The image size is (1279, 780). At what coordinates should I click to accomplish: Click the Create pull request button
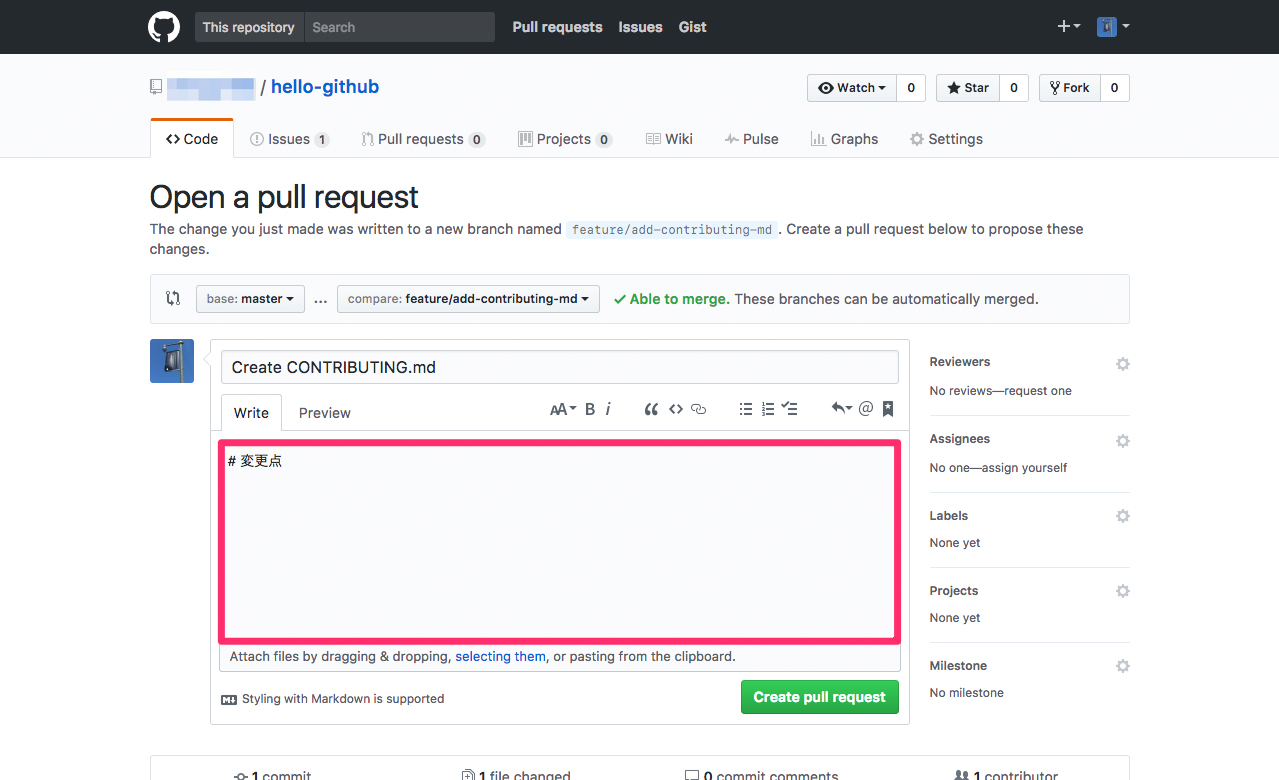819,697
